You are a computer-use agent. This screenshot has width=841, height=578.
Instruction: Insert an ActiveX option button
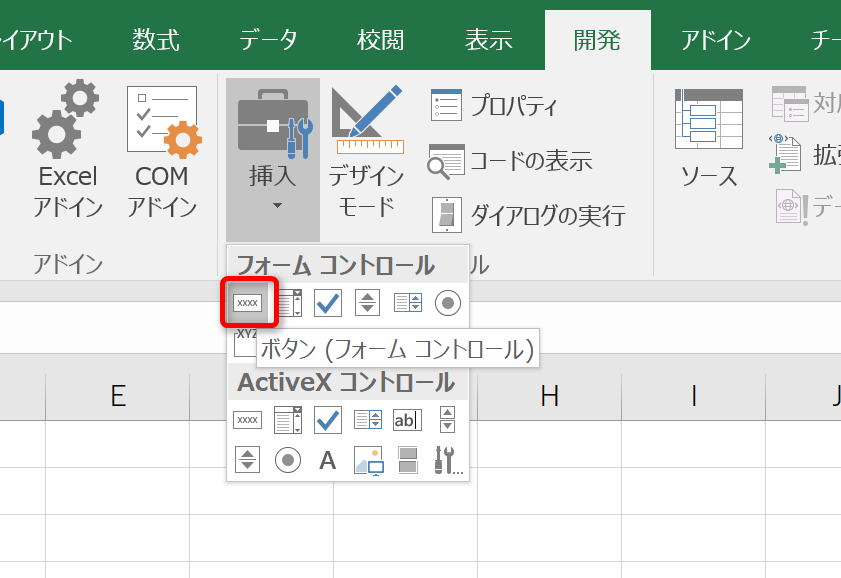tap(287, 460)
